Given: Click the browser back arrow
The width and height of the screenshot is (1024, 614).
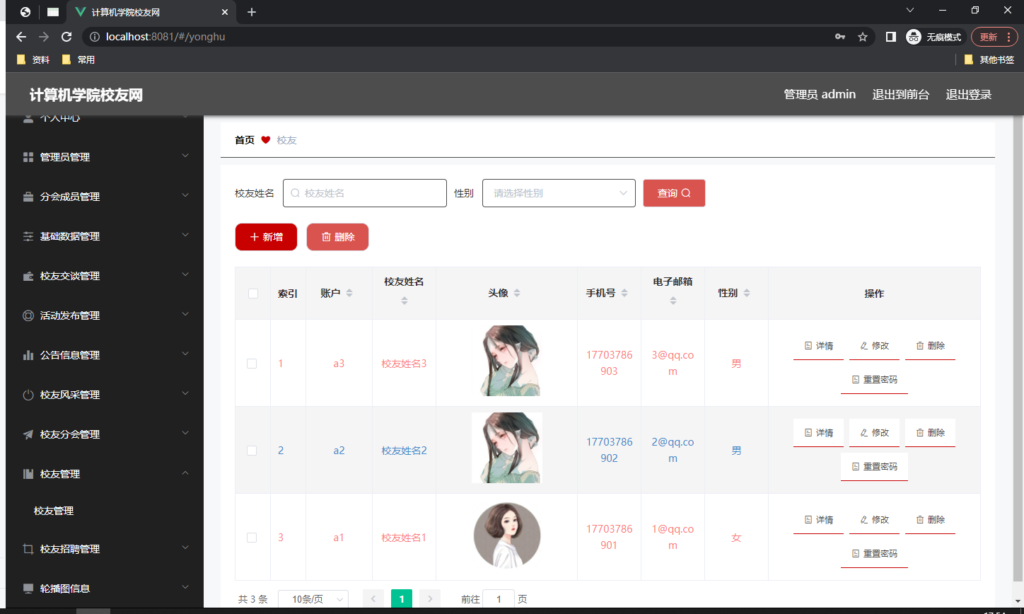Looking at the screenshot, I should pyautogui.click(x=21, y=37).
